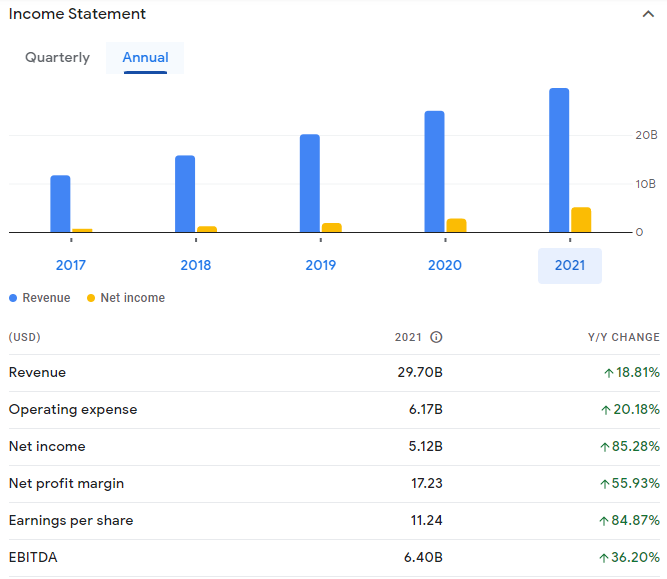
Task: Click the 11.24 earnings per share value
Action: (x=426, y=520)
